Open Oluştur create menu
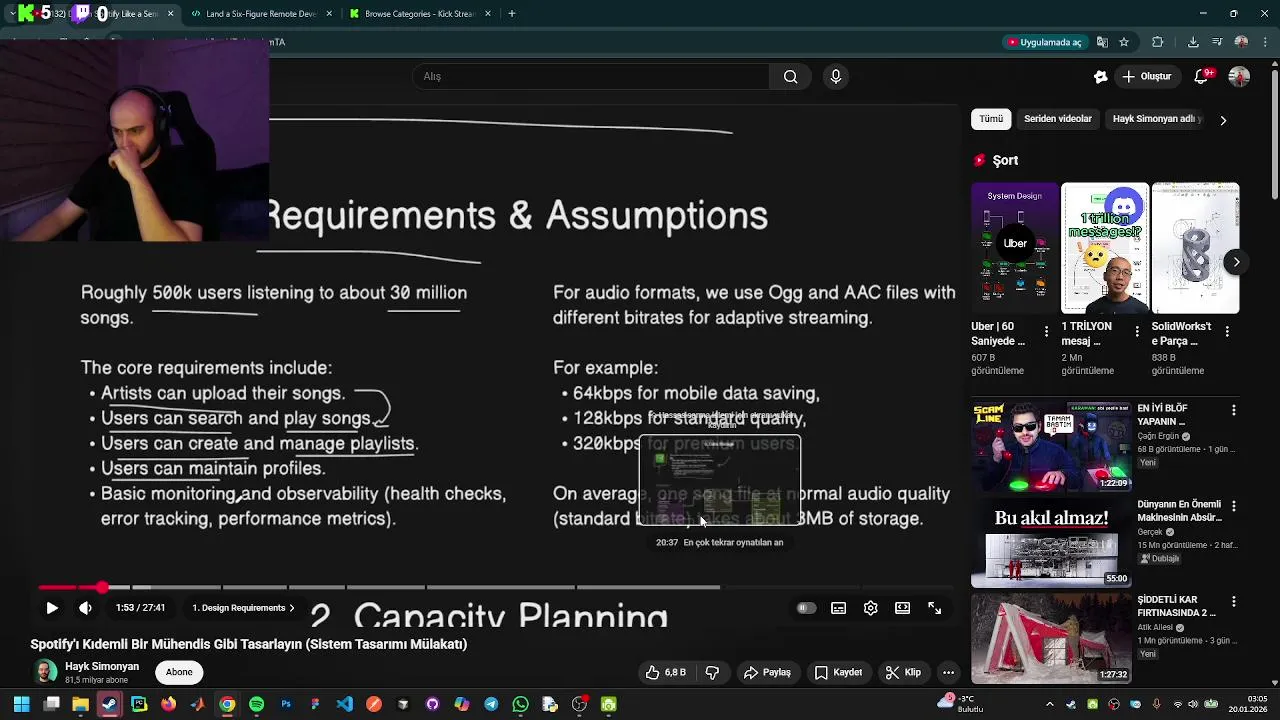1280x720 pixels. click(1147, 76)
